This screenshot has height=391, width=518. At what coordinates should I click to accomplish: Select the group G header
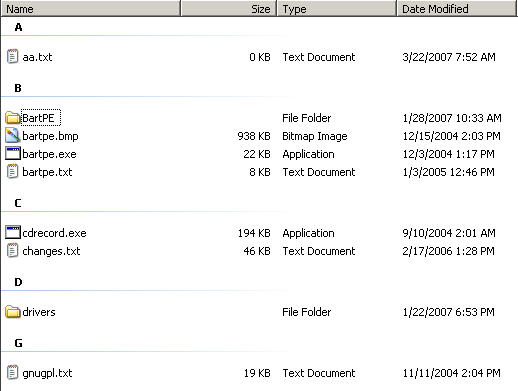tap(18, 343)
